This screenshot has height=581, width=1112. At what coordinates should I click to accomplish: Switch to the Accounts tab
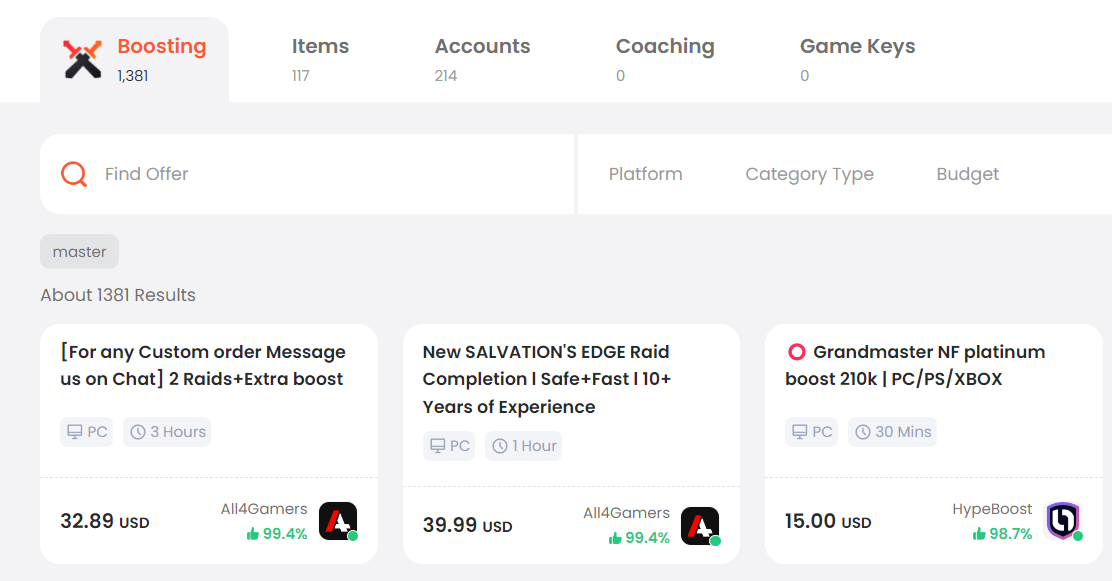[482, 60]
